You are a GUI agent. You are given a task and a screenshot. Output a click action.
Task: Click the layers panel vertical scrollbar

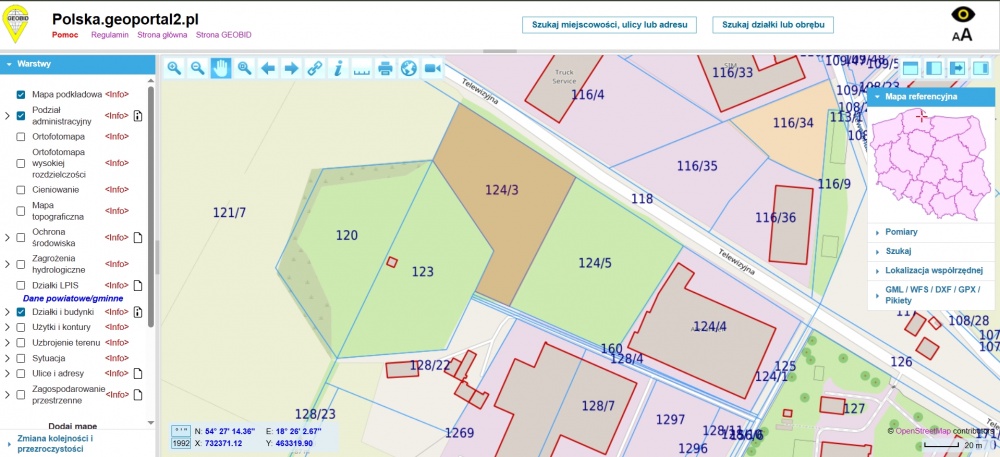click(x=151, y=207)
